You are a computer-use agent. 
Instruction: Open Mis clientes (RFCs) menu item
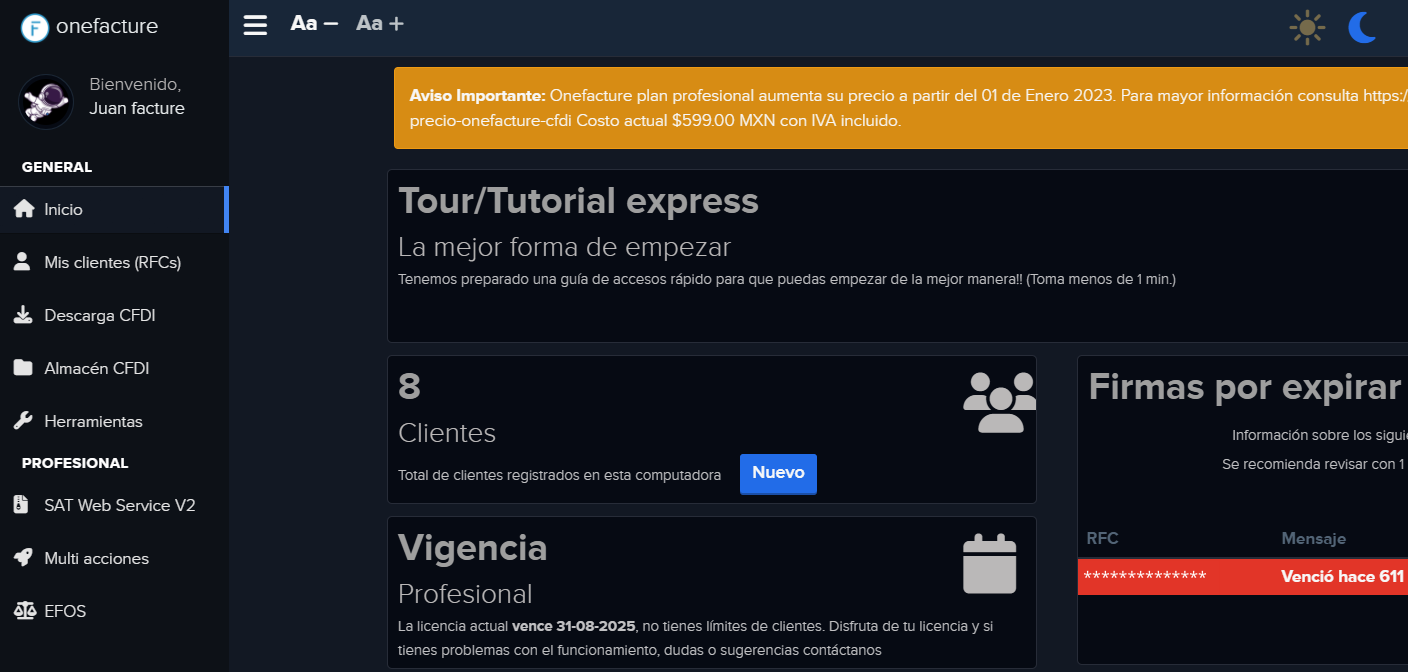pyautogui.click(x=112, y=262)
